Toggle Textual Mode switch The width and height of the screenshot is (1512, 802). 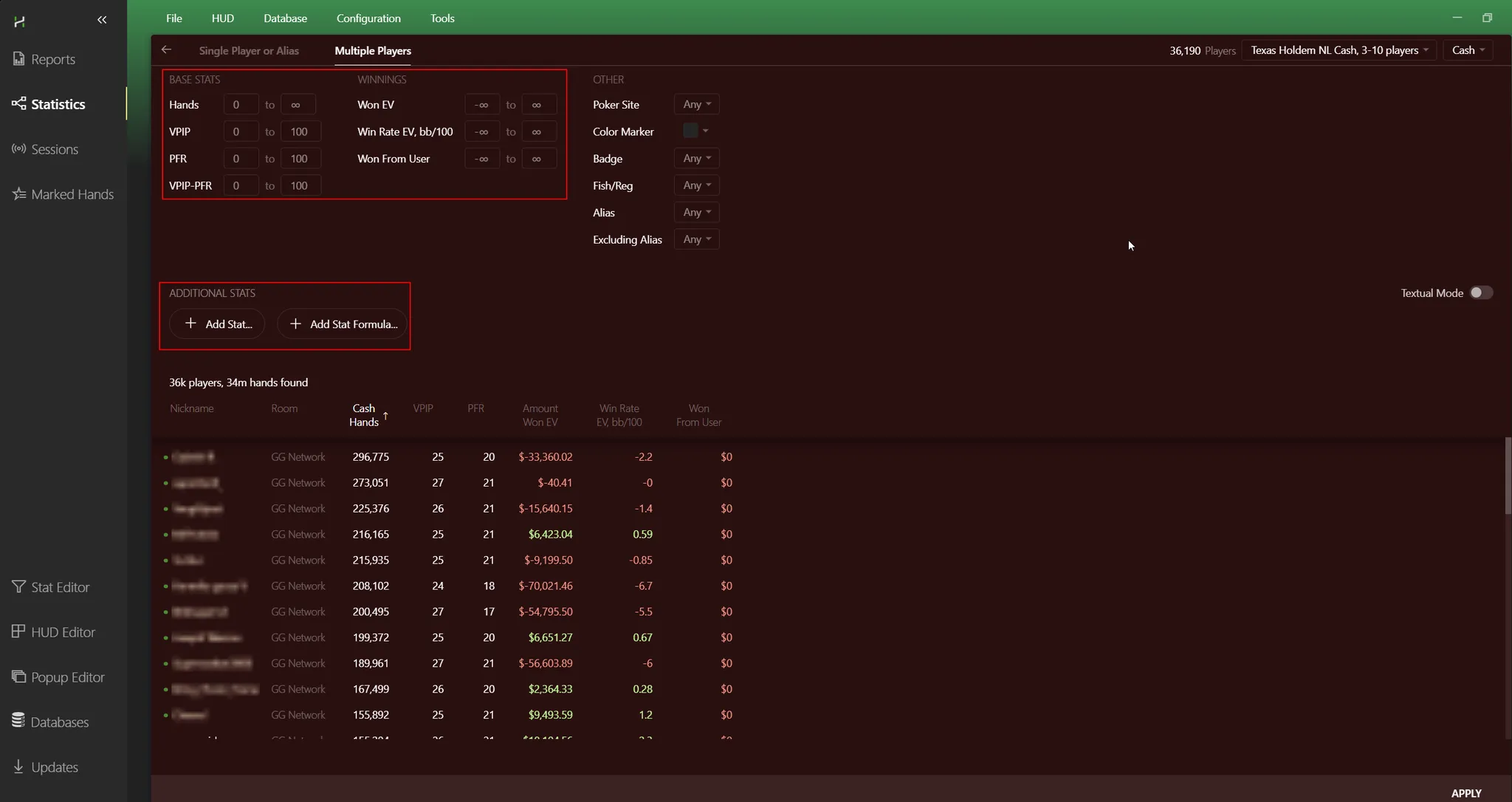pyautogui.click(x=1480, y=292)
